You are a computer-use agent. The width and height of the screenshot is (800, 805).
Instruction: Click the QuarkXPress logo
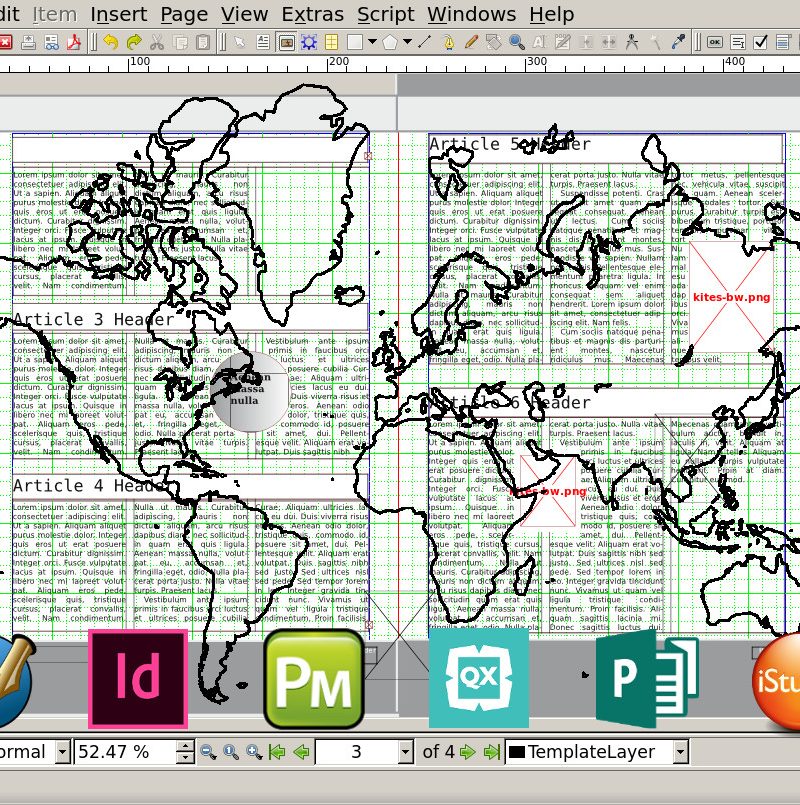tap(479, 679)
